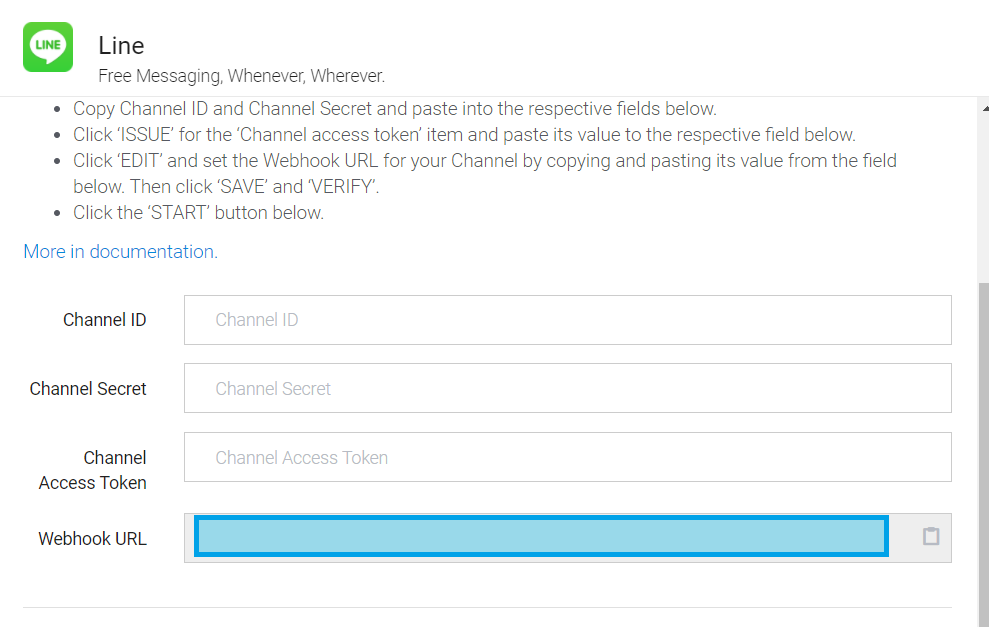The width and height of the screenshot is (989, 627).
Task: Click the Copy Channel ID instruction bullet
Action: 394,109
